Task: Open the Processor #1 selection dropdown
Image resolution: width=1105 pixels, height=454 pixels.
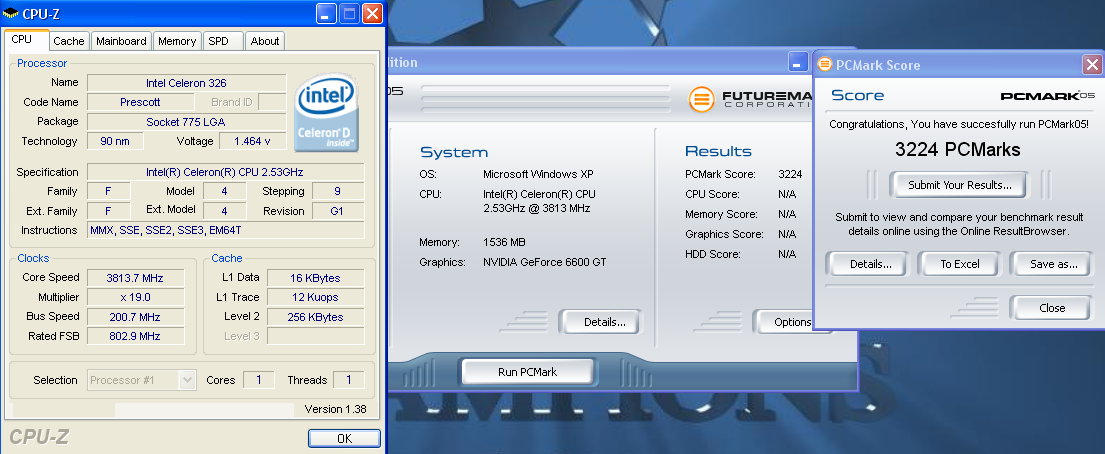Action: pos(142,380)
